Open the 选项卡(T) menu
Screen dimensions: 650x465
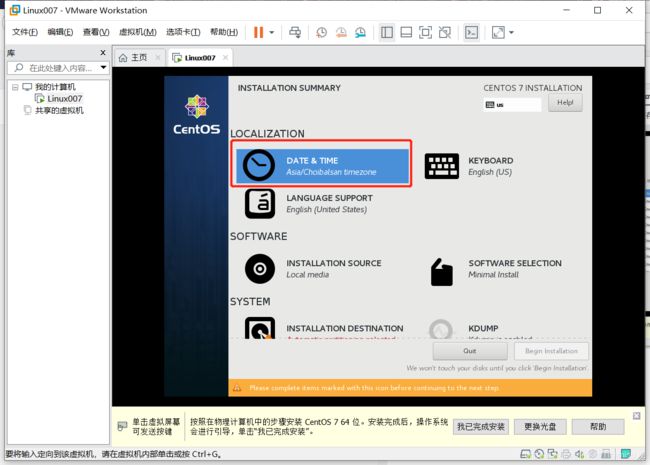pos(183,32)
